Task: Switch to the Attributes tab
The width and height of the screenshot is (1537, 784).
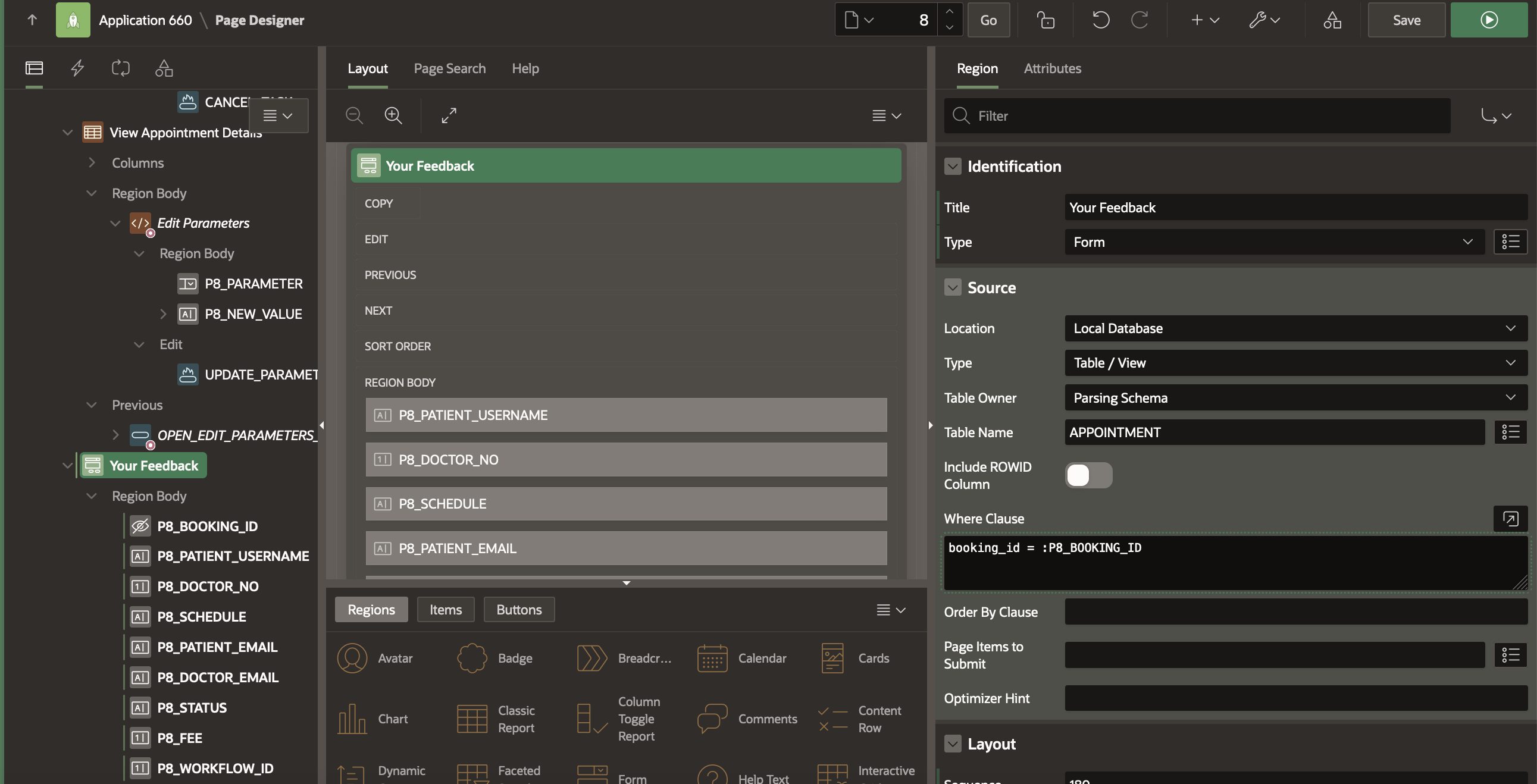Action: [x=1052, y=68]
